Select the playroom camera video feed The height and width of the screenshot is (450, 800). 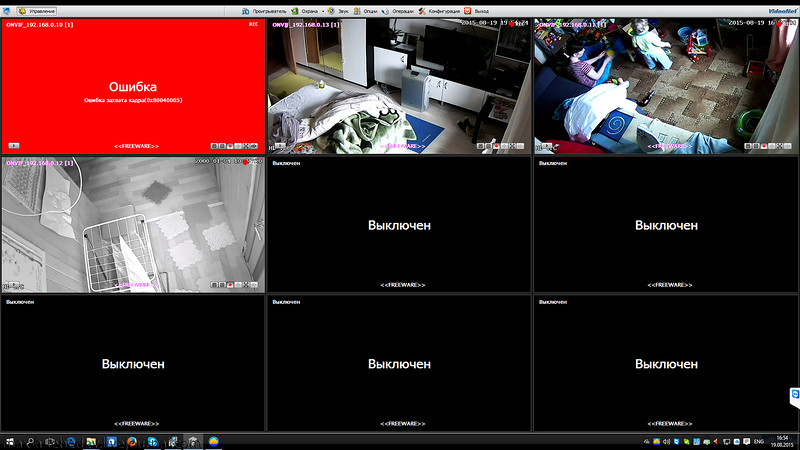(666, 86)
